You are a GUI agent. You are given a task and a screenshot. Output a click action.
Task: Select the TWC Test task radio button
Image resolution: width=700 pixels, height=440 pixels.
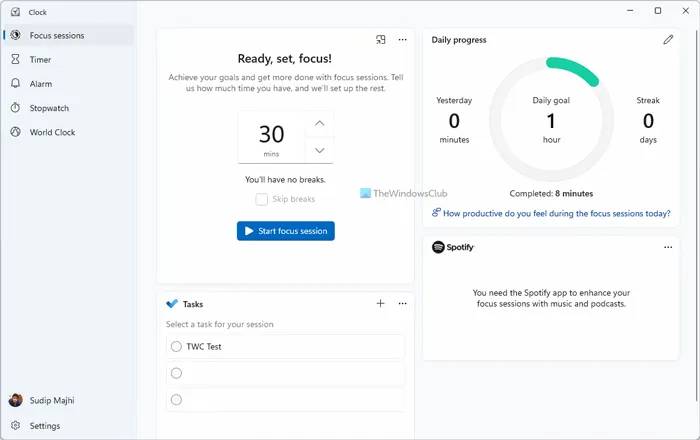[x=176, y=346]
